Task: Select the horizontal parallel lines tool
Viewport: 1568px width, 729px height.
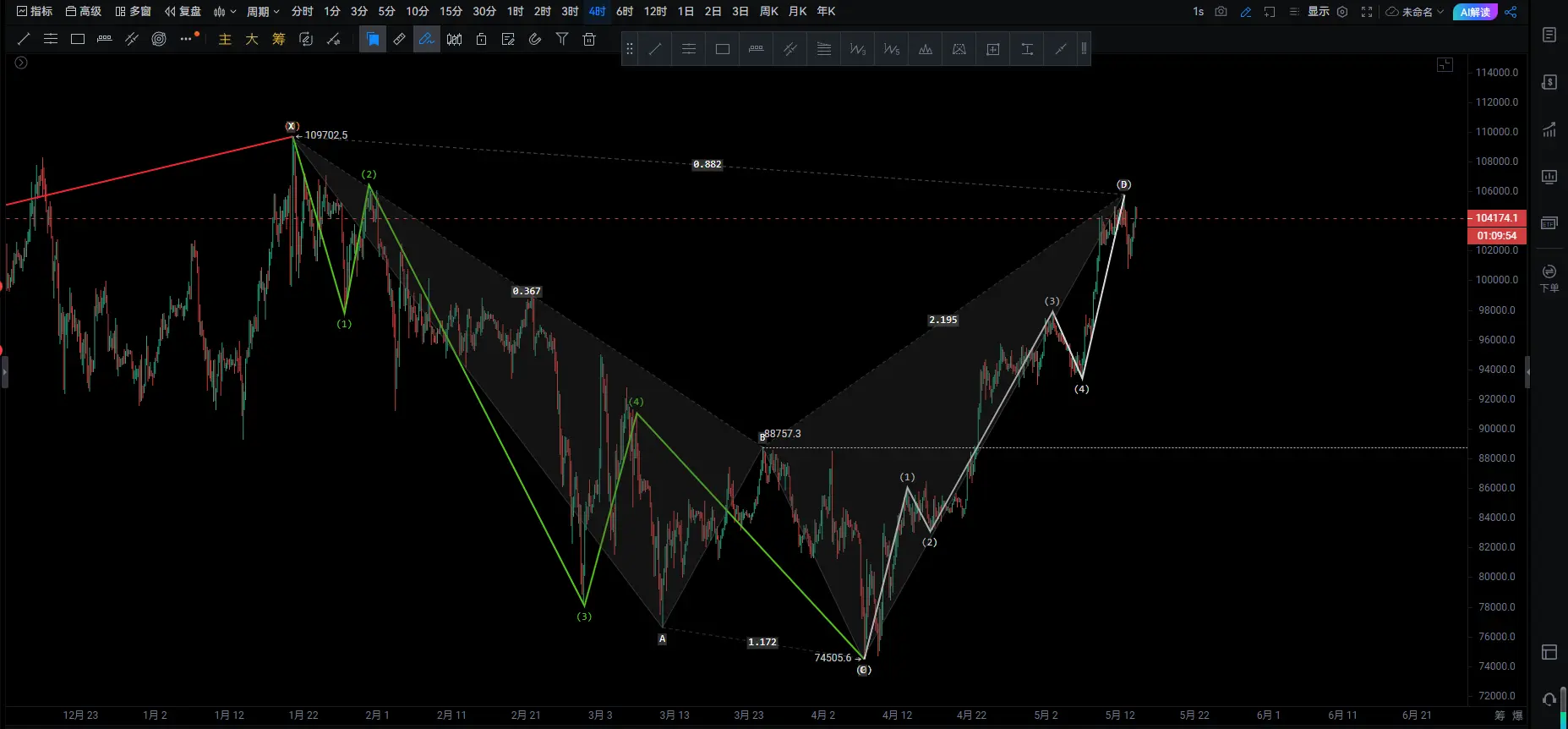Action: 51,39
